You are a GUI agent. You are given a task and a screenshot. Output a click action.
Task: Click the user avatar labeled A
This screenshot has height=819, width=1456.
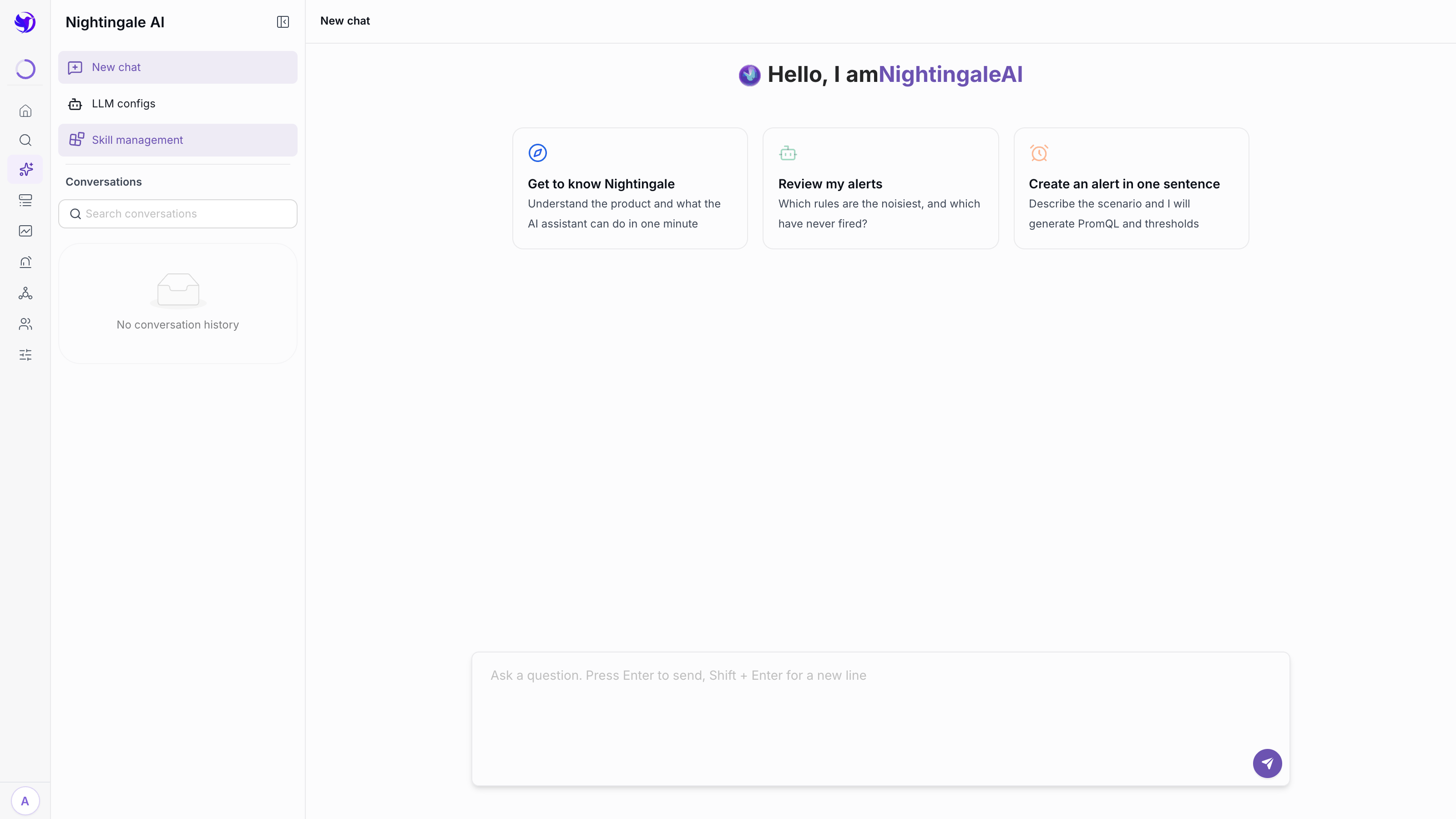click(25, 801)
